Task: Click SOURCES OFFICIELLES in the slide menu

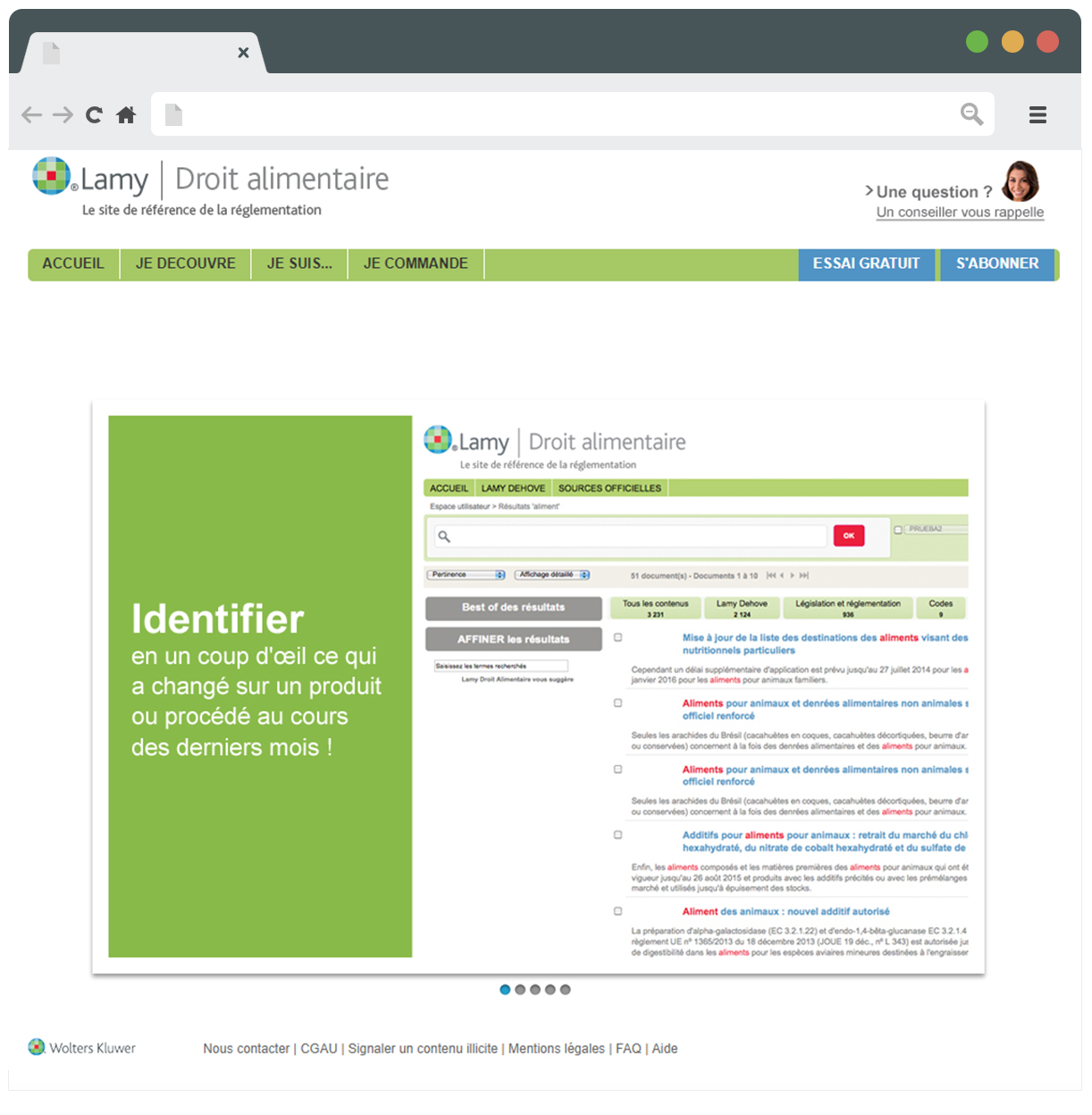Action: [609, 488]
